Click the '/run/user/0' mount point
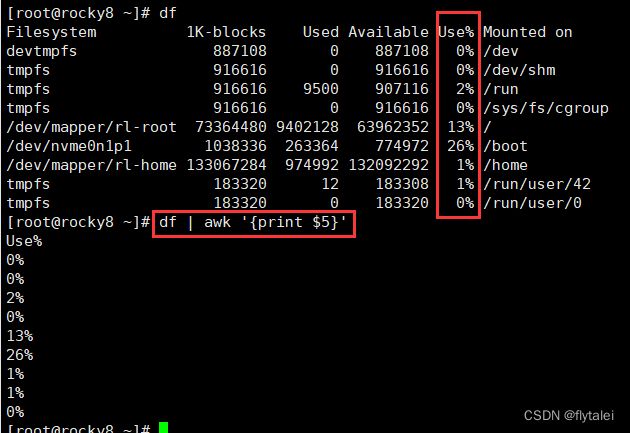This screenshot has width=630, height=433. coord(532,203)
